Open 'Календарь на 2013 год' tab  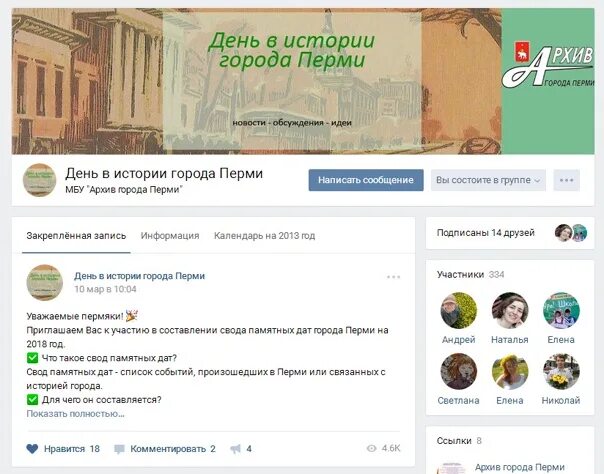coord(265,236)
